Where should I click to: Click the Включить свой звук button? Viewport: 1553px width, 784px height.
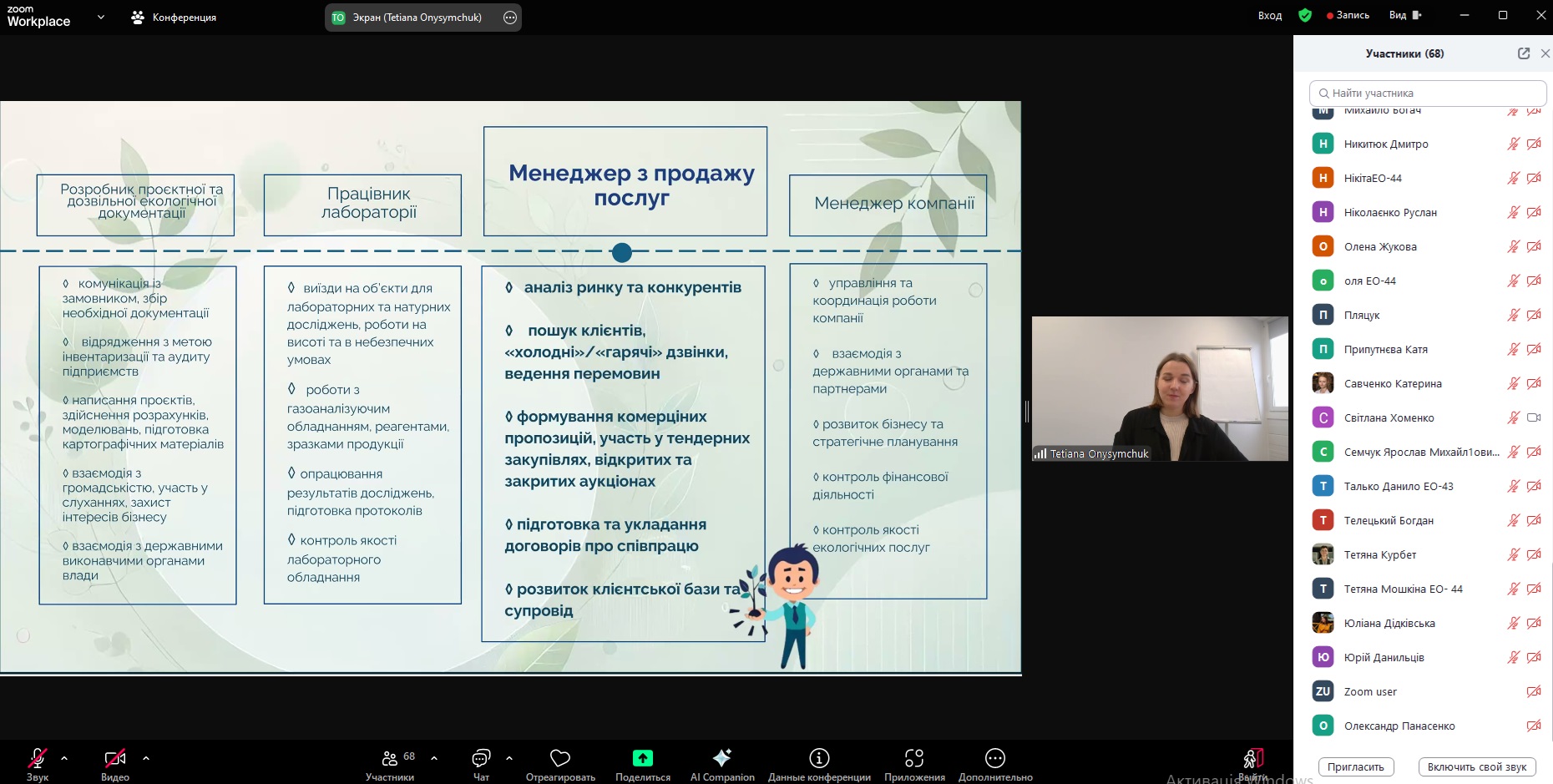(x=1476, y=766)
